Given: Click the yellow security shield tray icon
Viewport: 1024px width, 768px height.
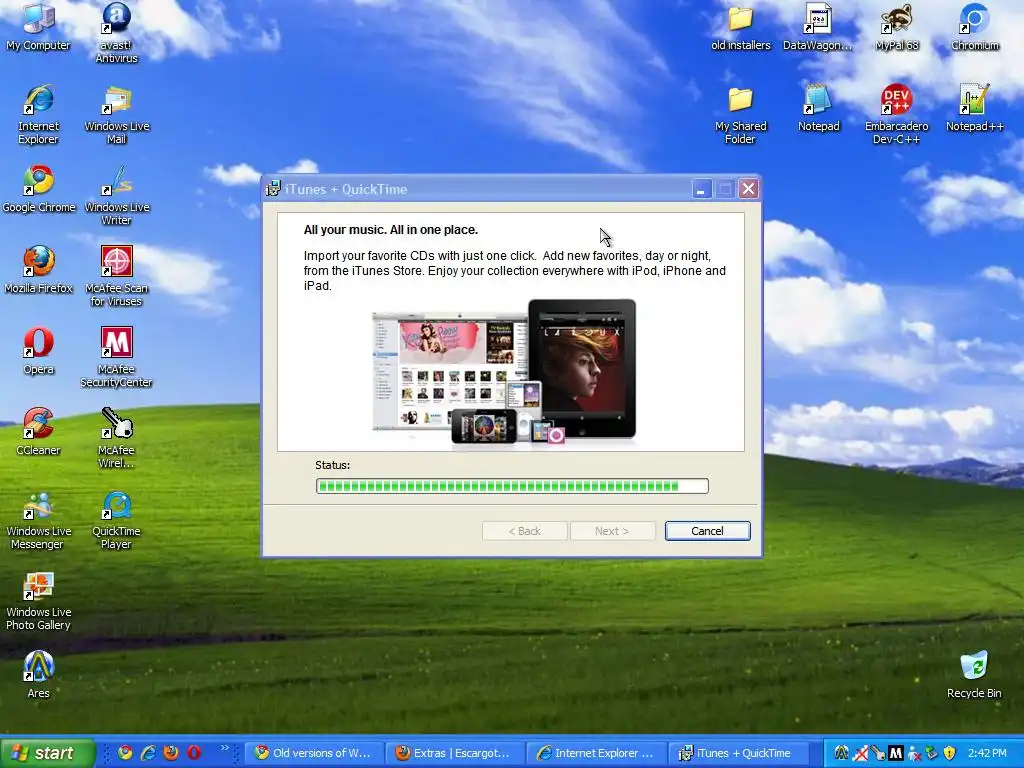Looking at the screenshot, I should 949,753.
